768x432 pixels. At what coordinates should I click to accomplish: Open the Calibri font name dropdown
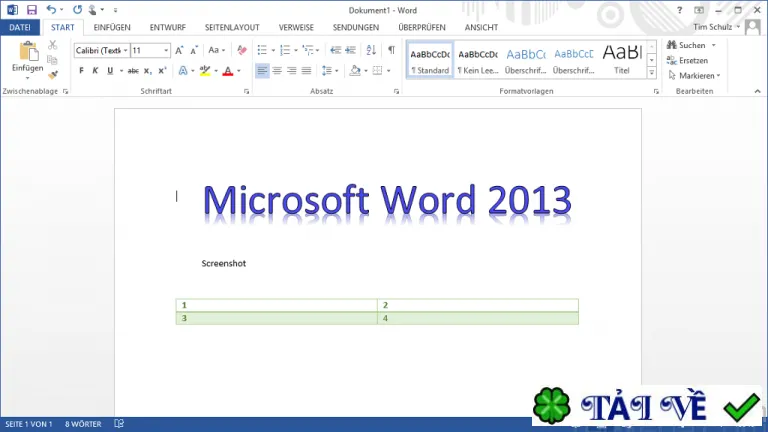click(x=125, y=50)
